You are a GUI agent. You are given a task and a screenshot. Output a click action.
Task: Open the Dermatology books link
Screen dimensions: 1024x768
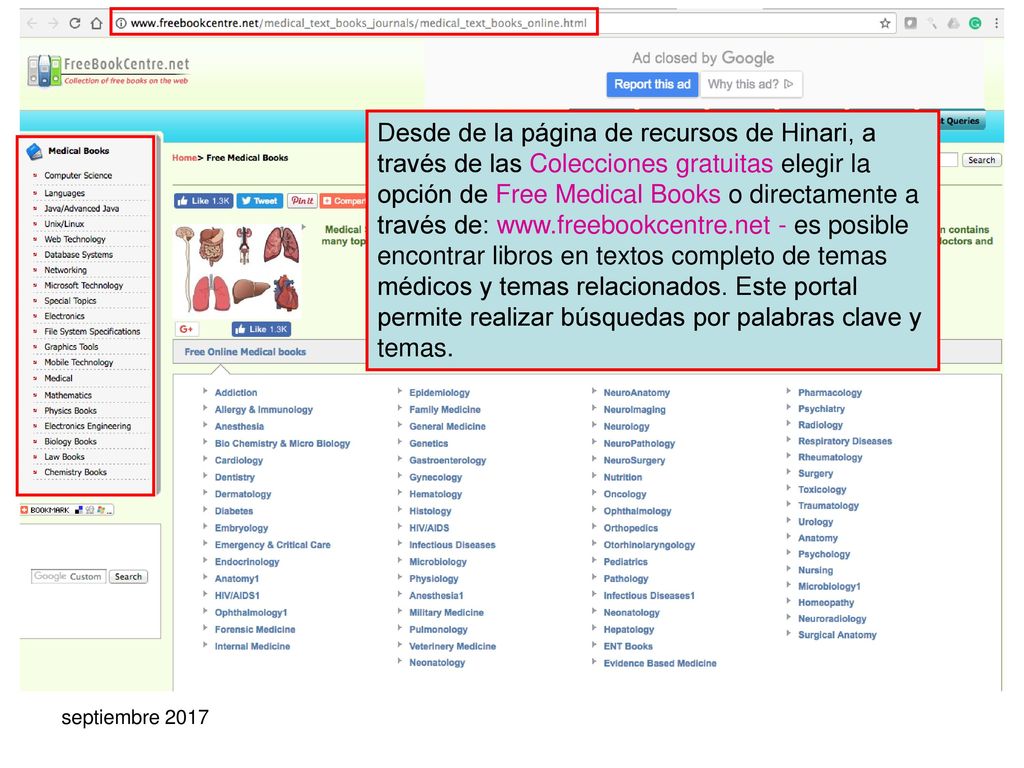tap(242, 494)
